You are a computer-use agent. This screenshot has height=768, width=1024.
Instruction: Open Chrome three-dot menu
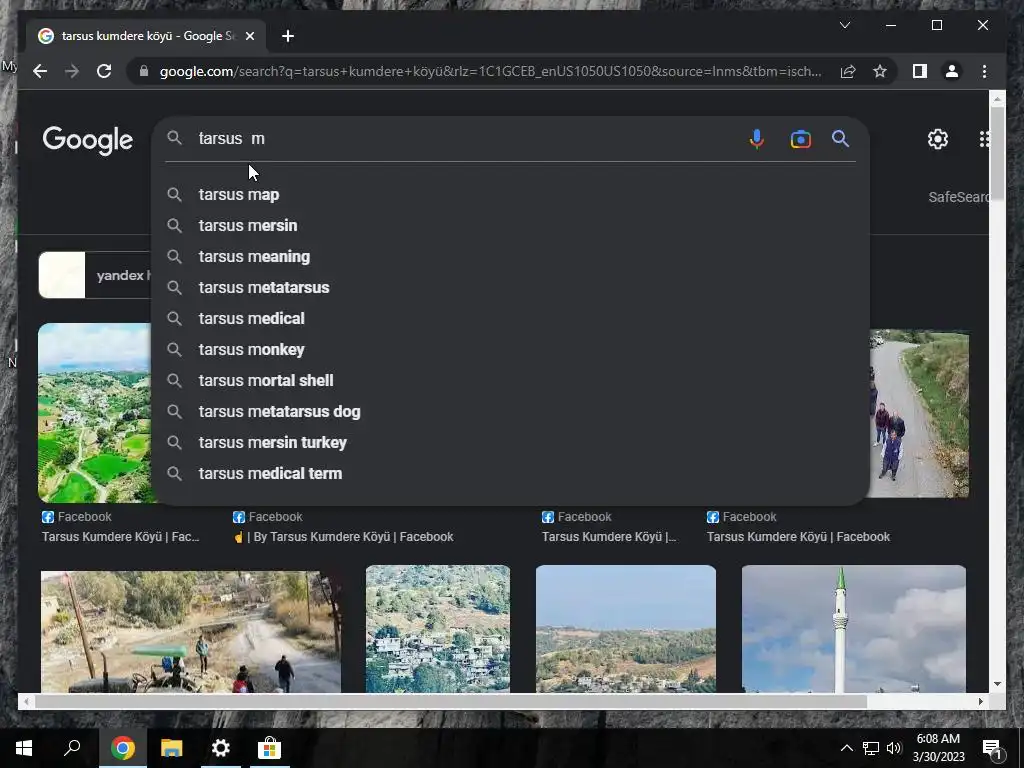(x=984, y=71)
